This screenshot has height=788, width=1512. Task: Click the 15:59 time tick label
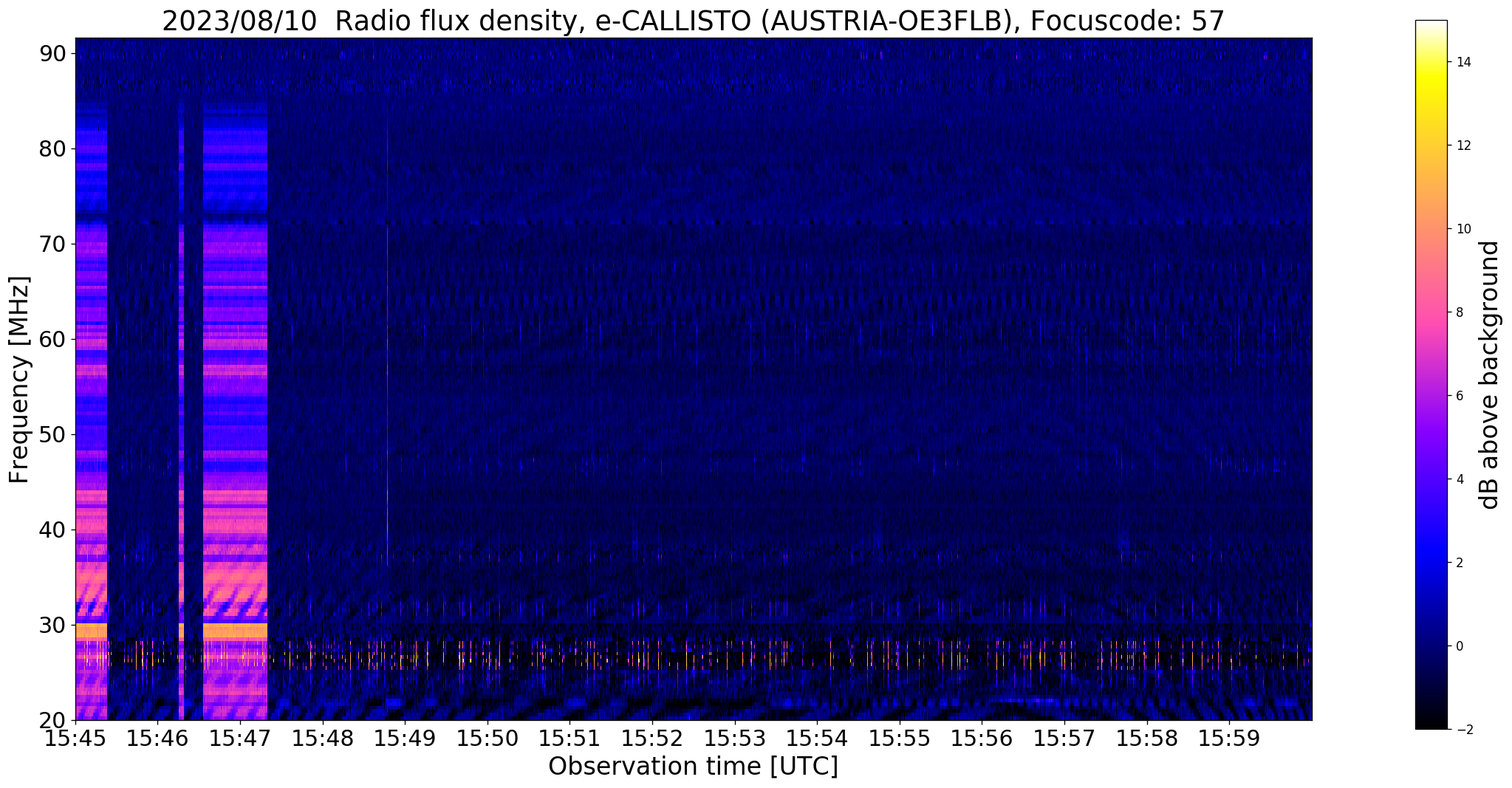point(1229,739)
